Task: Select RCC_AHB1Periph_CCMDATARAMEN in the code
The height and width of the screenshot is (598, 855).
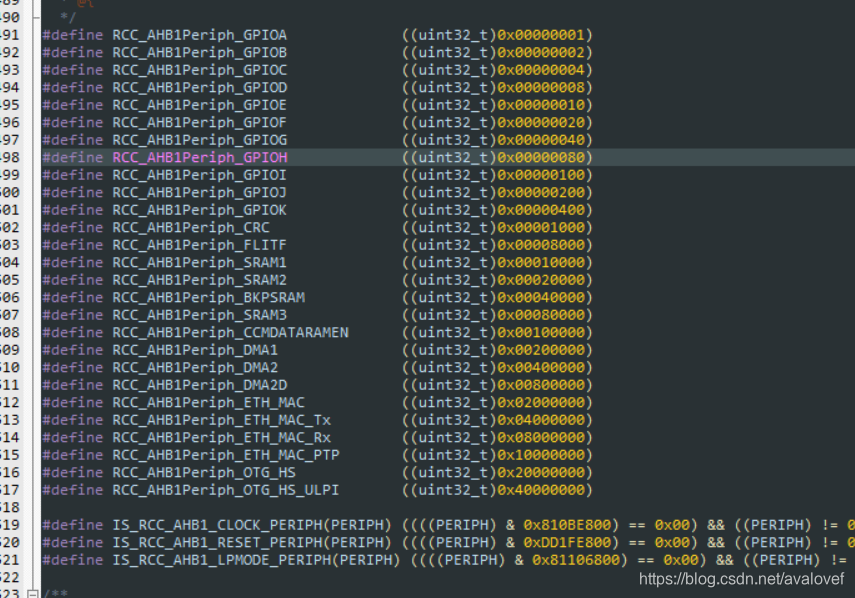Action: [x=230, y=333]
